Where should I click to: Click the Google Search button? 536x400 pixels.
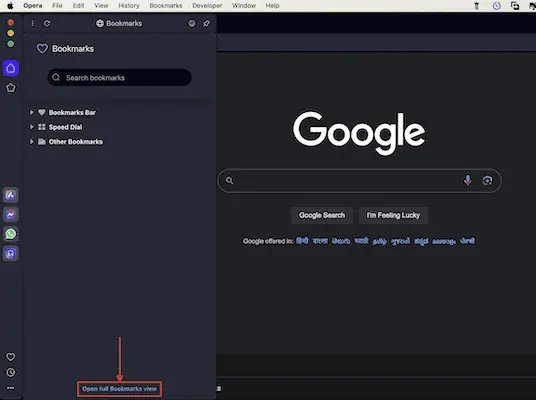click(x=322, y=215)
